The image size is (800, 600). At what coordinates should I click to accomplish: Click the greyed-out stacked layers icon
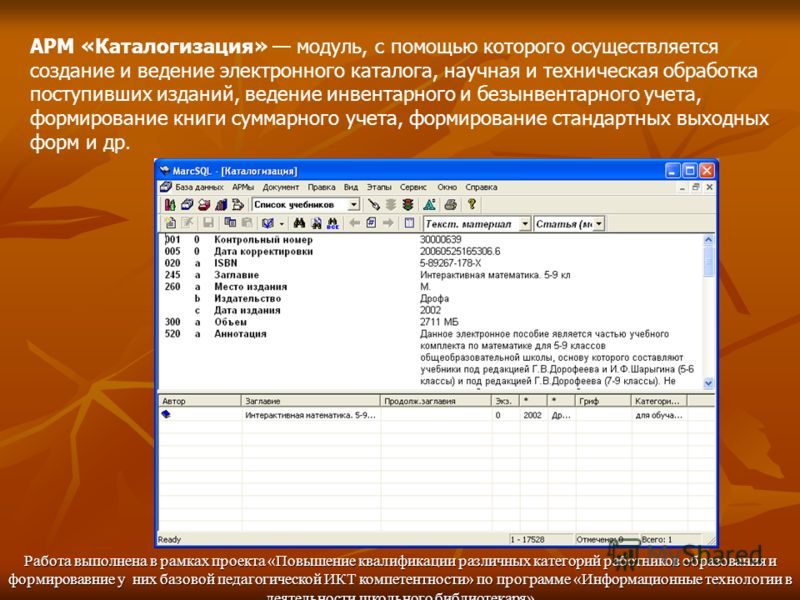coord(391,205)
